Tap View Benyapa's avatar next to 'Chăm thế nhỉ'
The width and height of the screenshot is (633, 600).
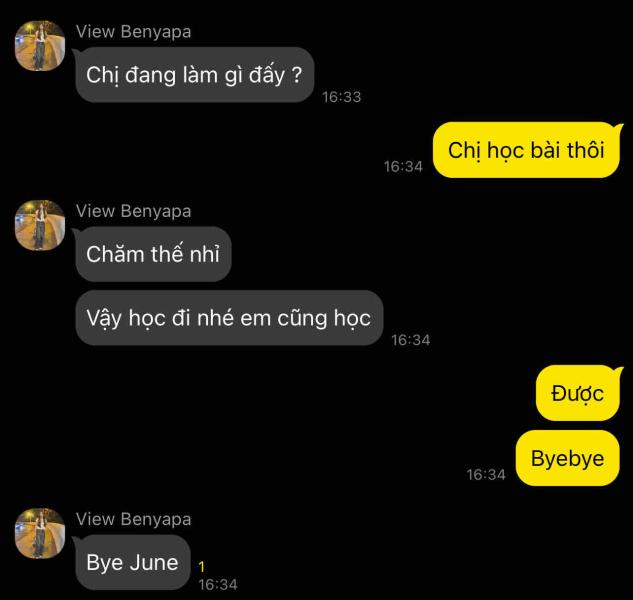40,225
